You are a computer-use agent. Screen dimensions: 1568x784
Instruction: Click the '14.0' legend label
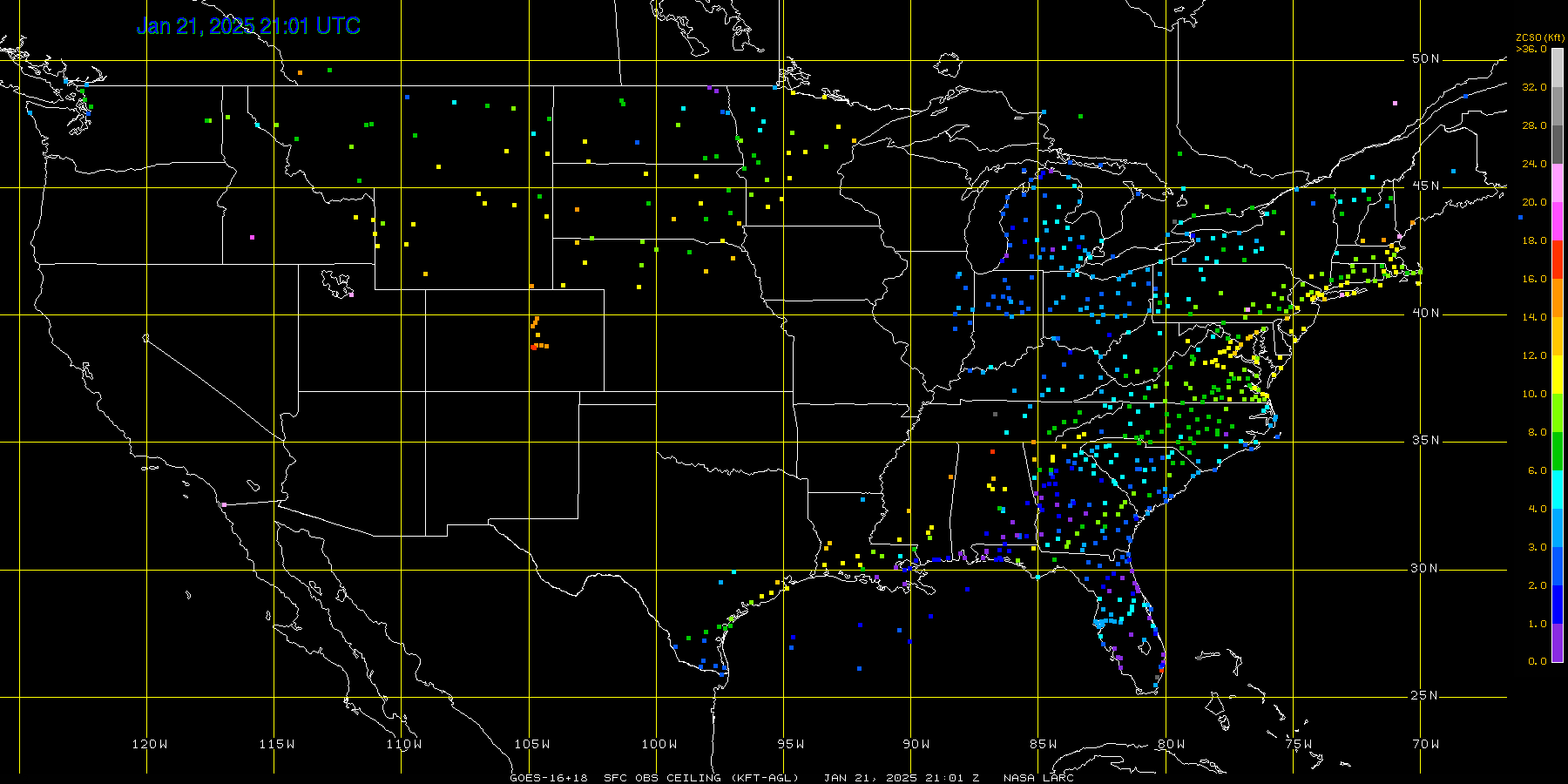1534,317
